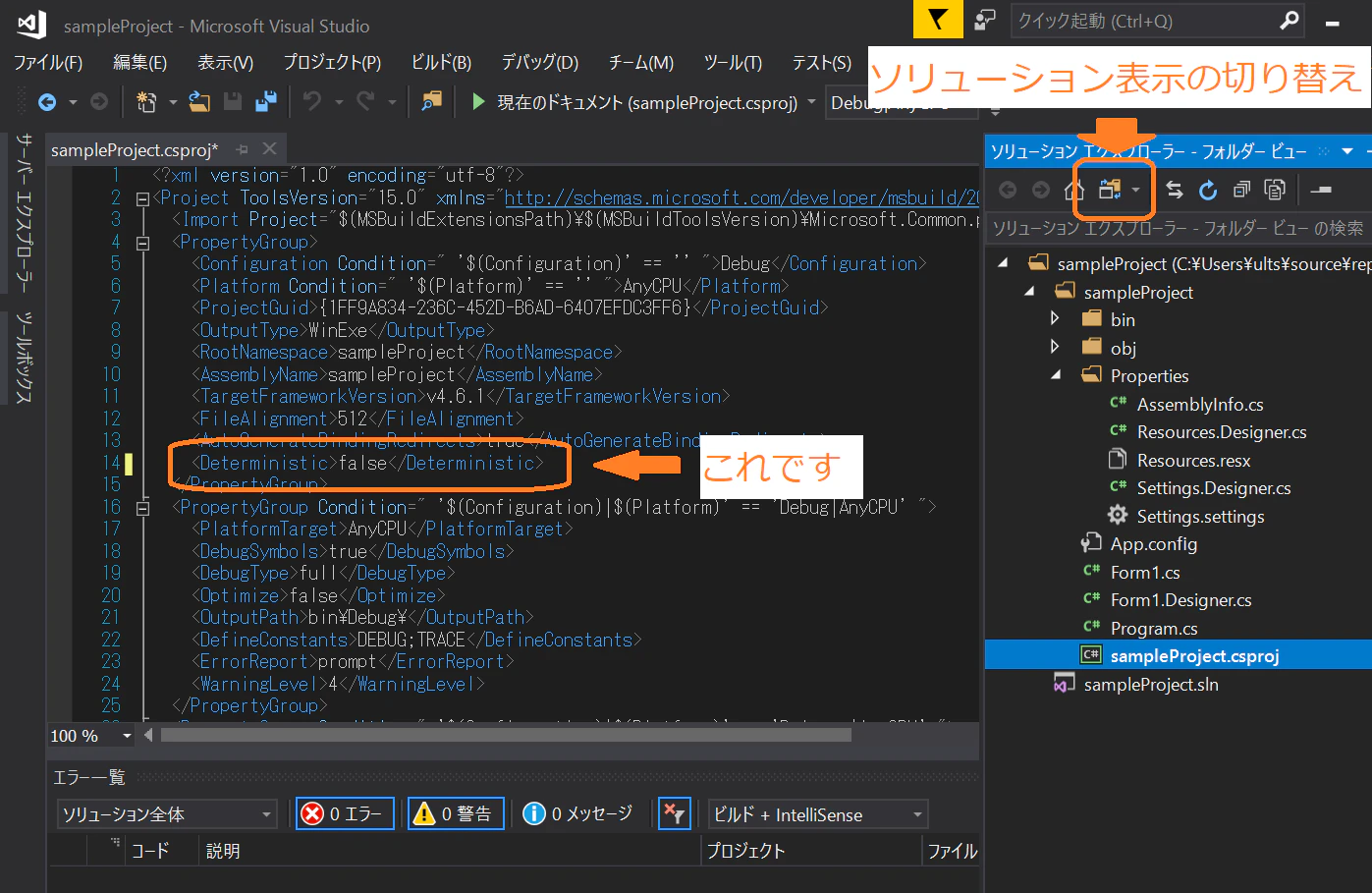Open the editor zoom percentage dropdown
This screenshot has height=893, width=1372.
pyautogui.click(x=127, y=735)
